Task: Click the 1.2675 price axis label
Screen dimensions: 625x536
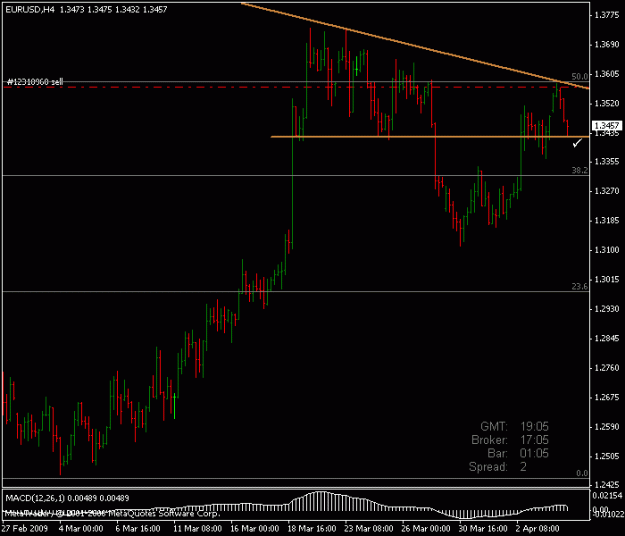Action: (607, 398)
